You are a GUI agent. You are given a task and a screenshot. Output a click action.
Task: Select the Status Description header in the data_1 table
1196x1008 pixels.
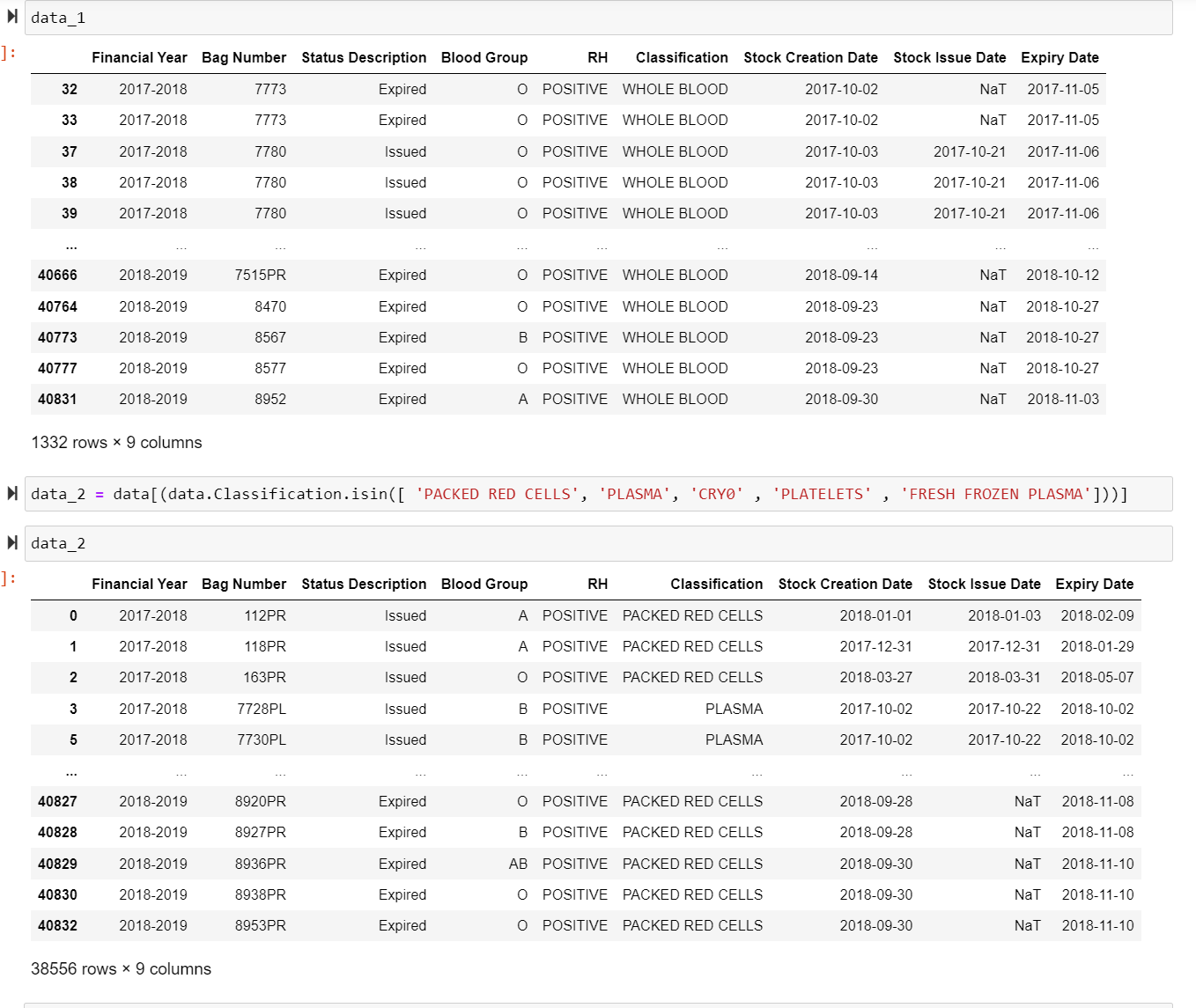click(364, 57)
